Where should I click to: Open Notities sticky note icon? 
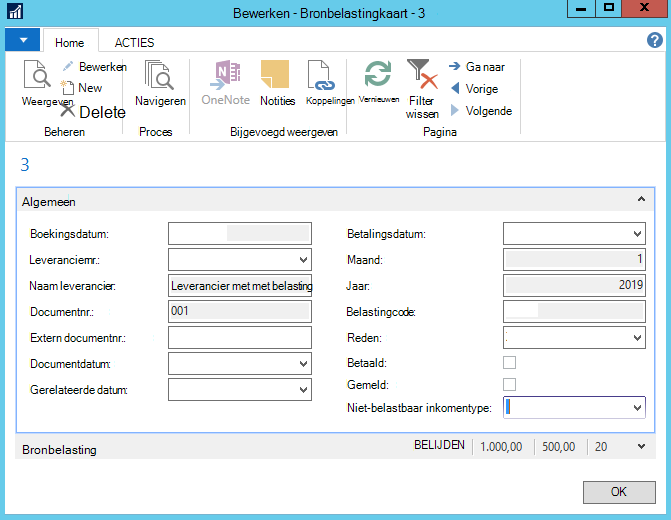coord(275,74)
